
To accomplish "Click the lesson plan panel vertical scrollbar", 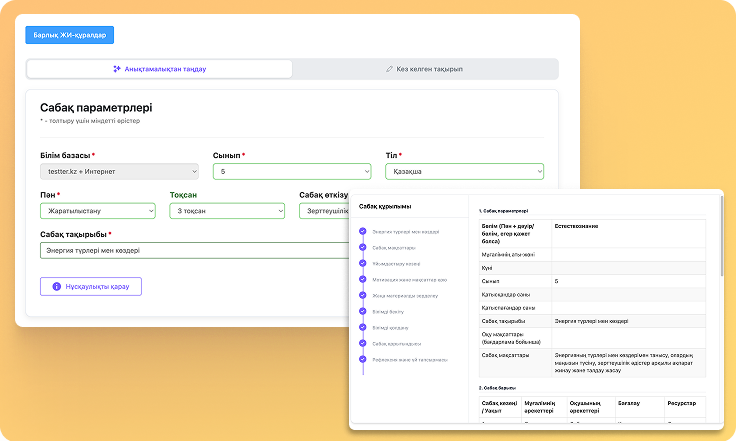I will [722, 237].
